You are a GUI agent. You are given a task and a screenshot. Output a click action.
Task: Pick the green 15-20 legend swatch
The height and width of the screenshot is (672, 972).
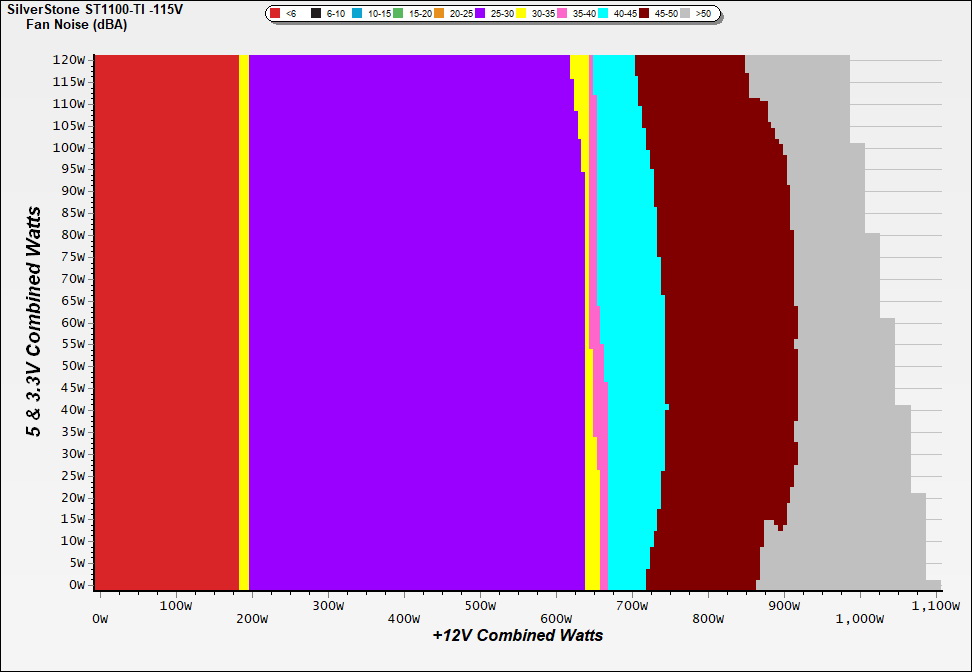pos(399,14)
